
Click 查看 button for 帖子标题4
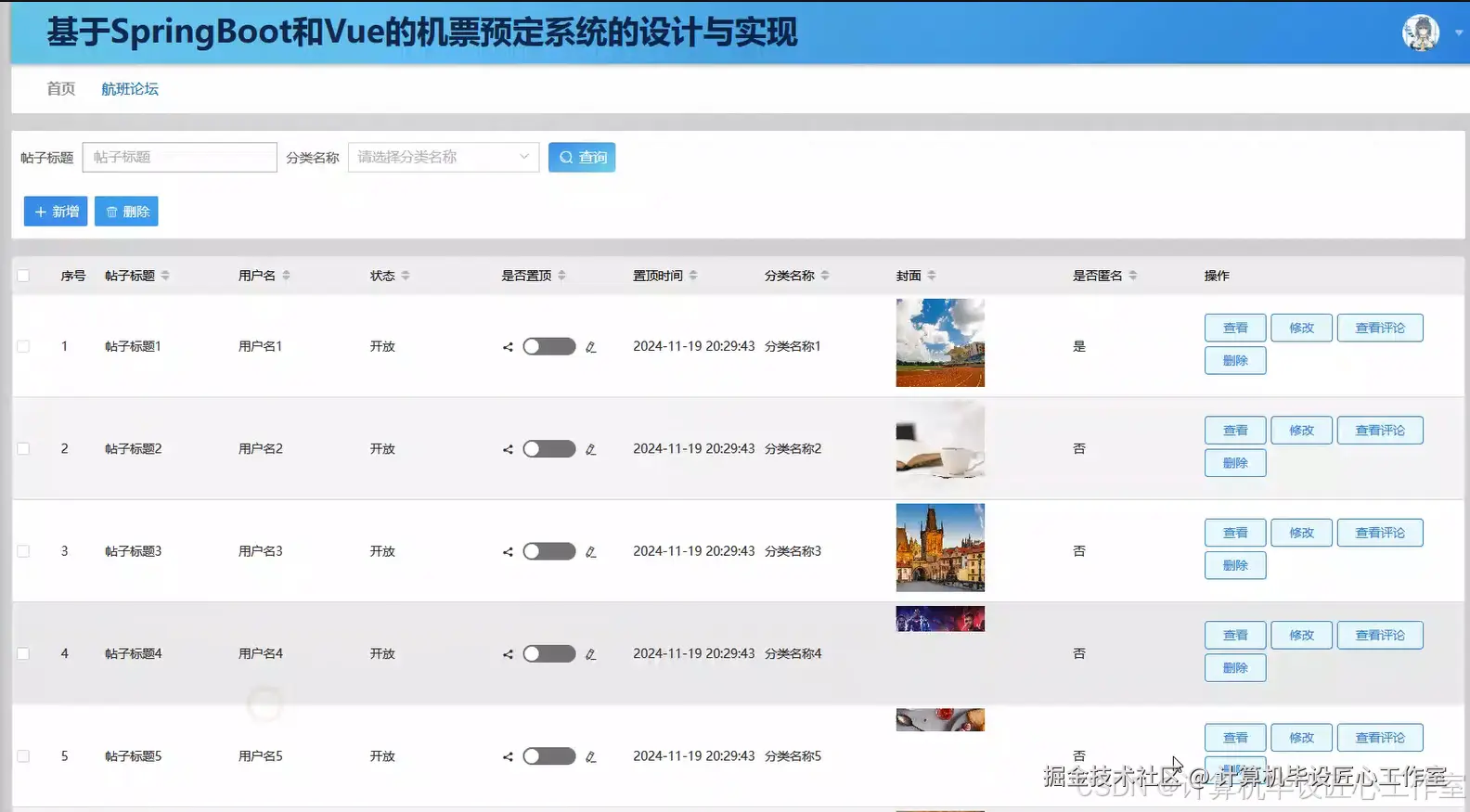1235,636
